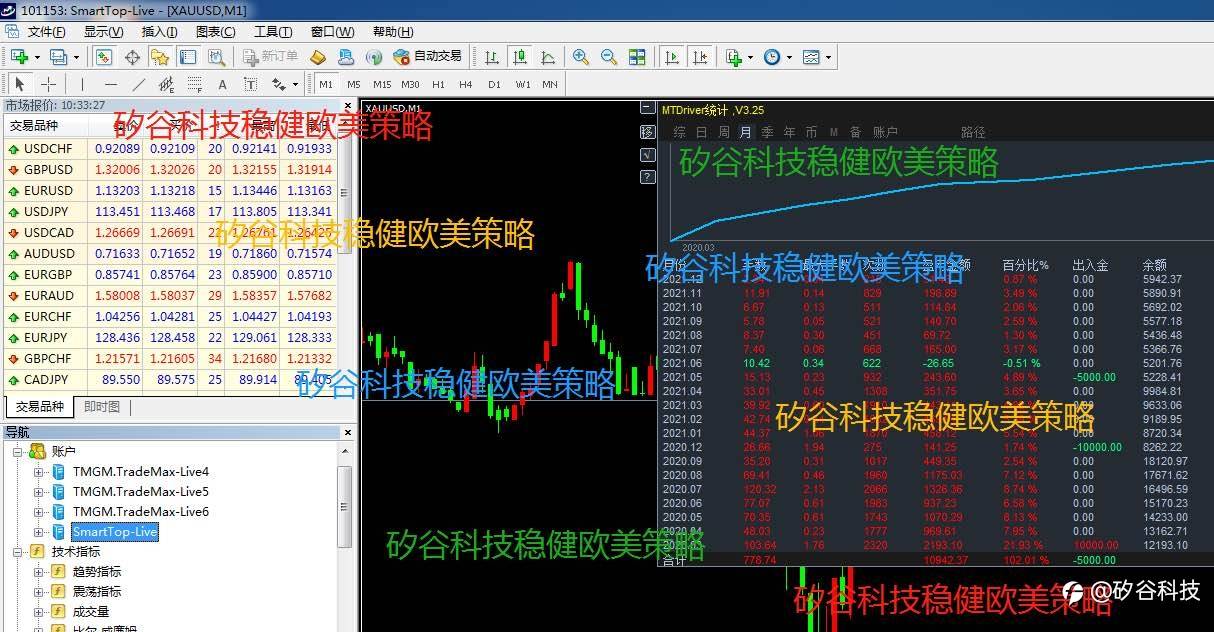This screenshot has height=632, width=1214.
Task: Open the New Chart icon in toolbar
Action: [19, 57]
